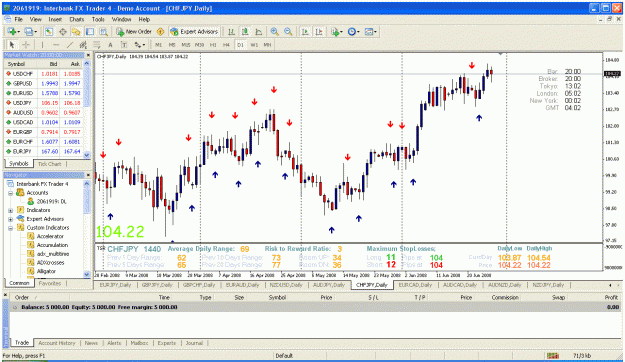
Task: Zoom out on the chart
Action: click(288, 31)
